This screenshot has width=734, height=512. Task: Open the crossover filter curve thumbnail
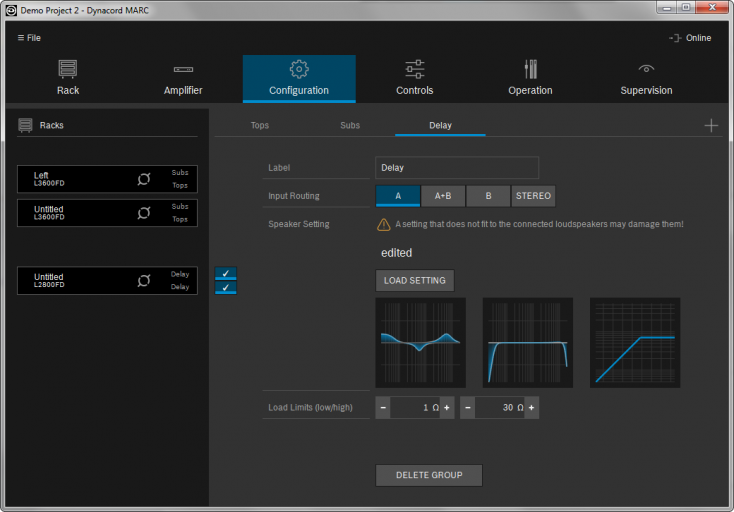point(528,343)
